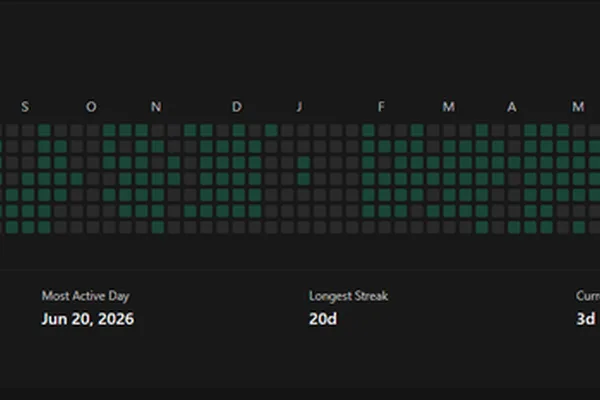Click the J month label for January

click(300, 106)
